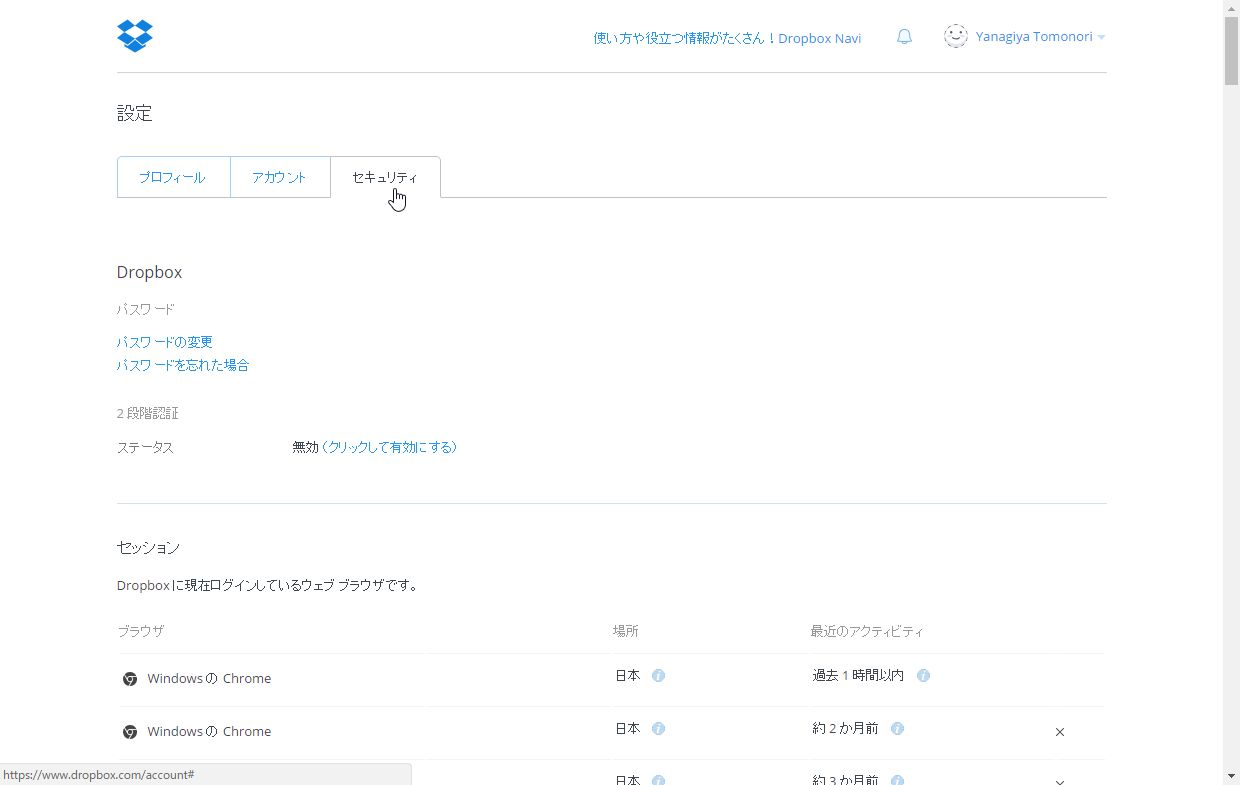Click the Chrome icon in the 約２か月前 row
1240x785 pixels.
130,732
